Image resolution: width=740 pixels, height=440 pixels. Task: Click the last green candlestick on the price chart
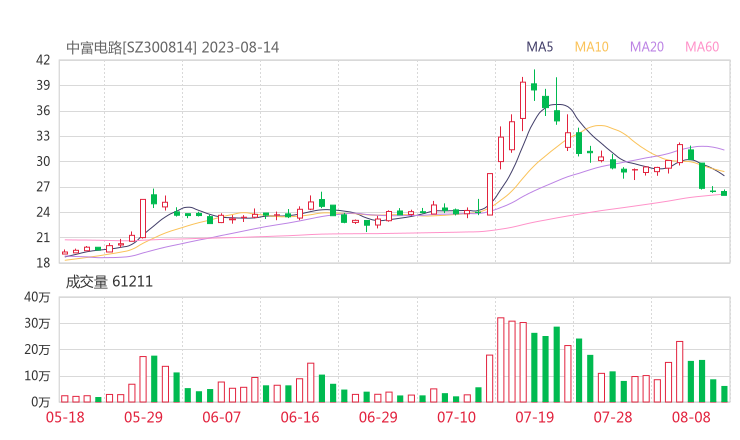724,193
